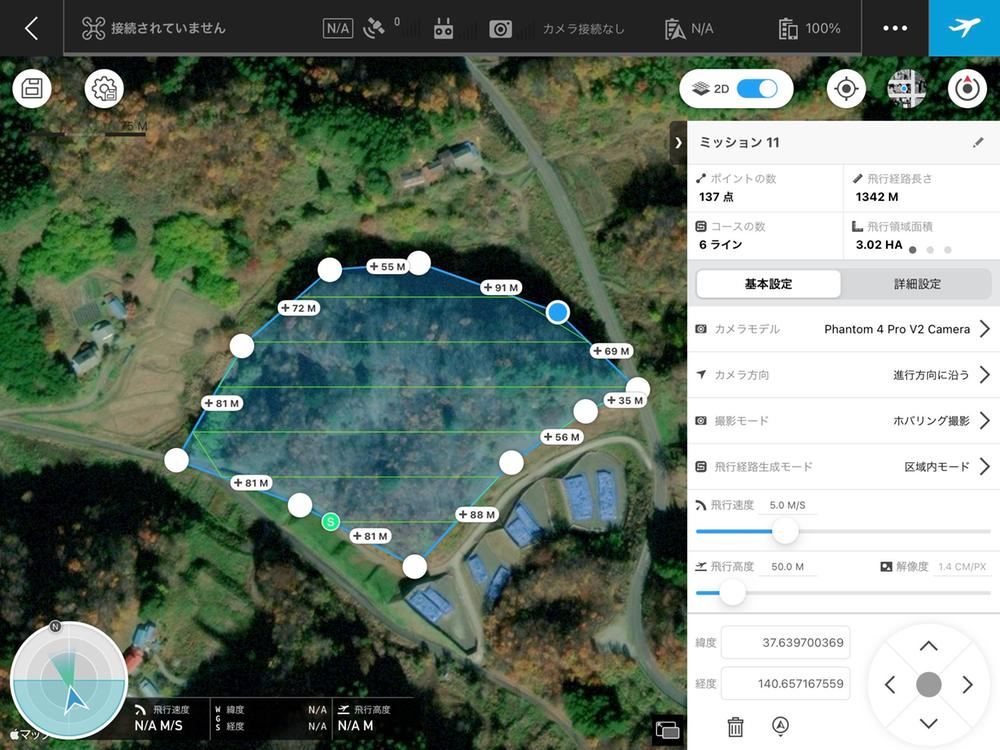
Task: Delete waypoint with trash can icon
Action: tap(735, 726)
